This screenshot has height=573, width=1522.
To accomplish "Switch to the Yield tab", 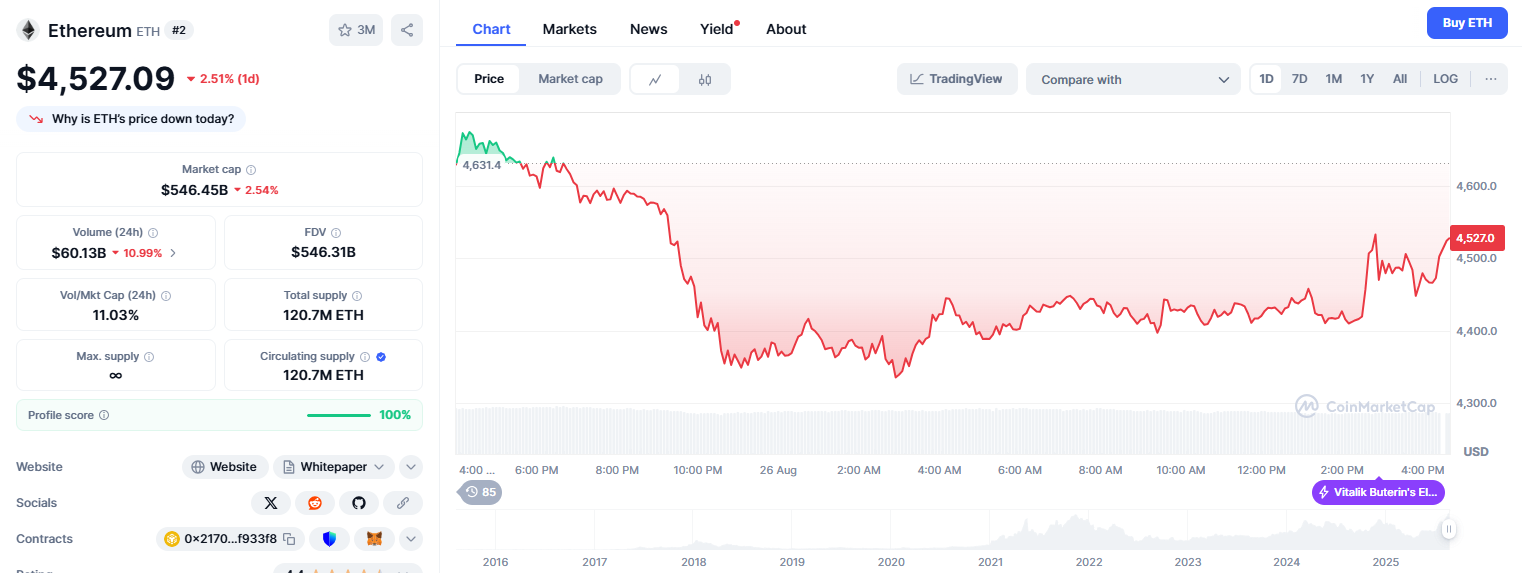I will click(718, 29).
